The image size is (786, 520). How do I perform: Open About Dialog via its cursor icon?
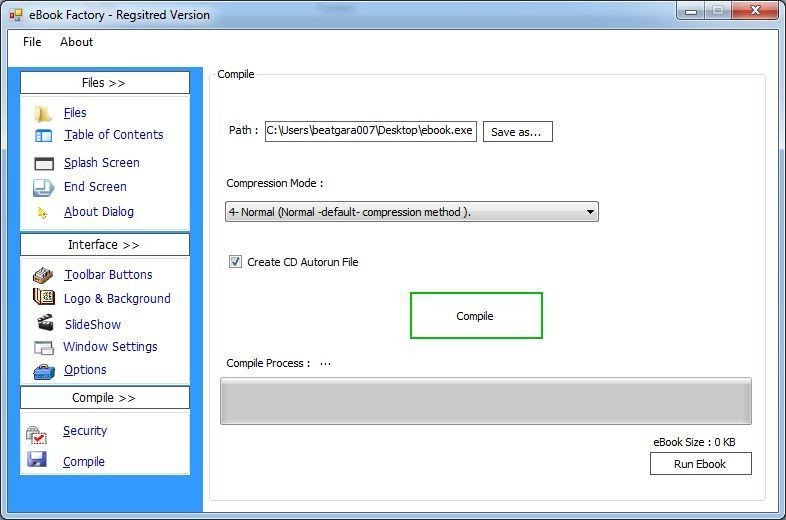coord(42,213)
